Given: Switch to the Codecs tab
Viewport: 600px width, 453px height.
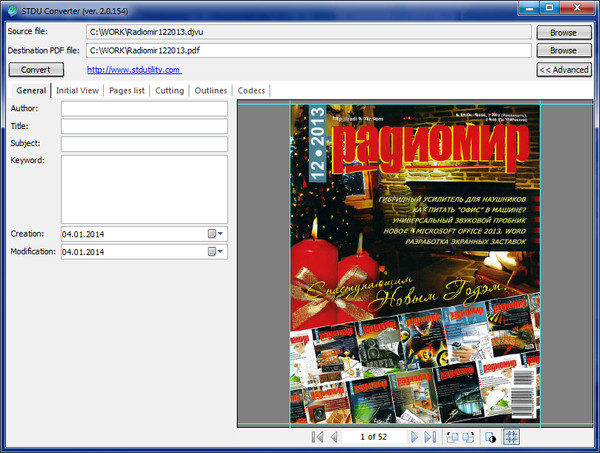Looking at the screenshot, I should 252,91.
